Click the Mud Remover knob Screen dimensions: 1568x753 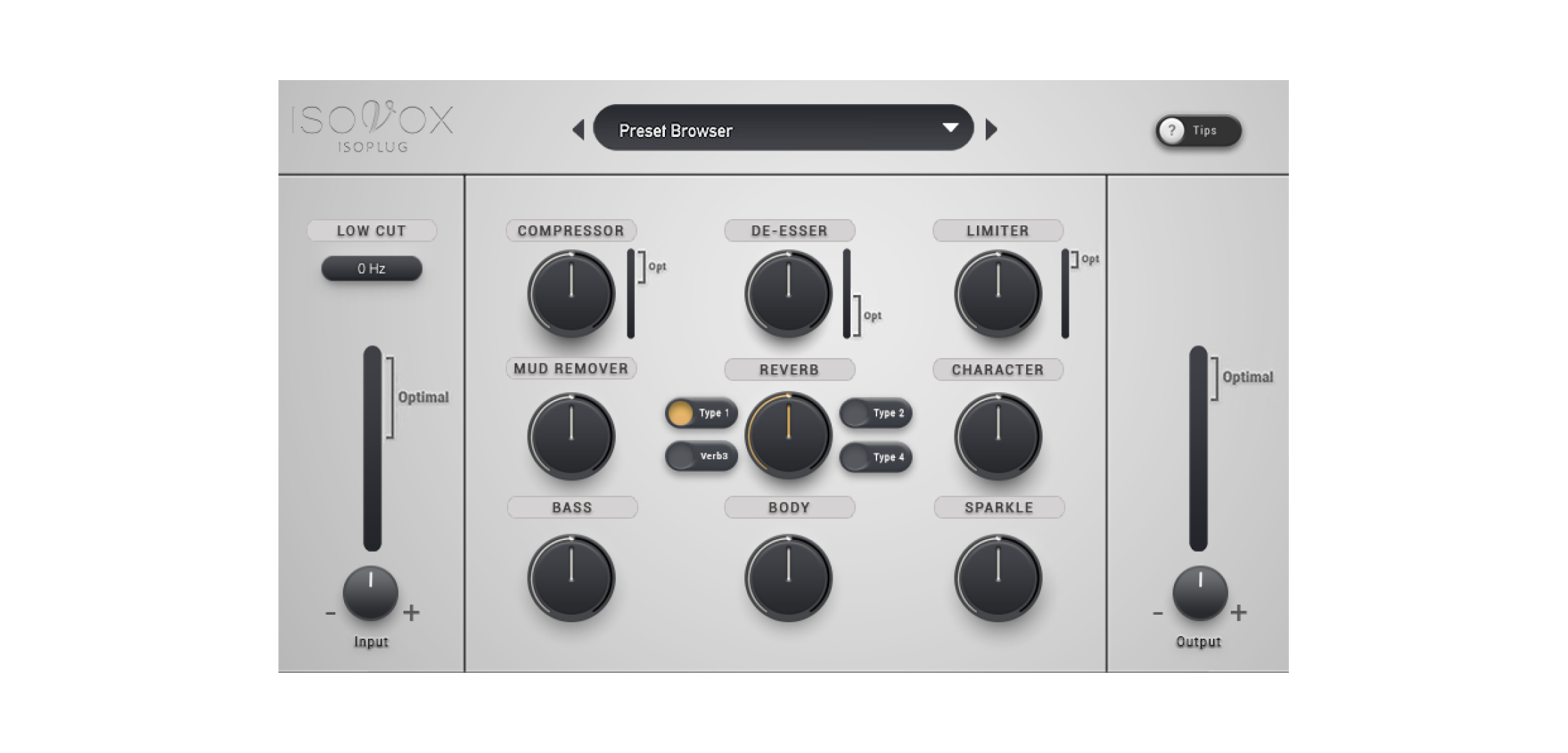[571, 437]
